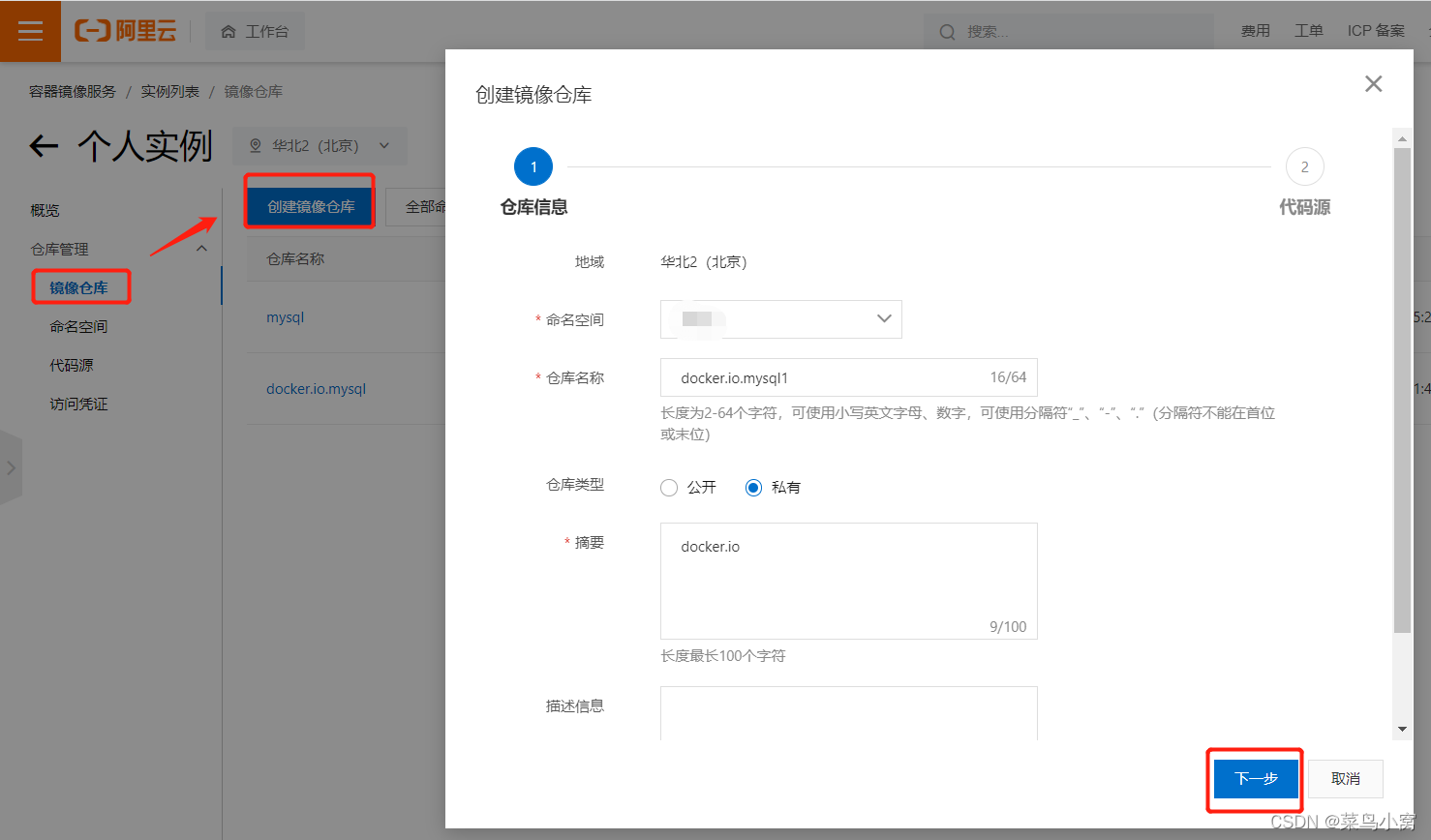Go back with the arrow beside 个人实例
This screenshot has width=1431, height=840.
click(44, 146)
